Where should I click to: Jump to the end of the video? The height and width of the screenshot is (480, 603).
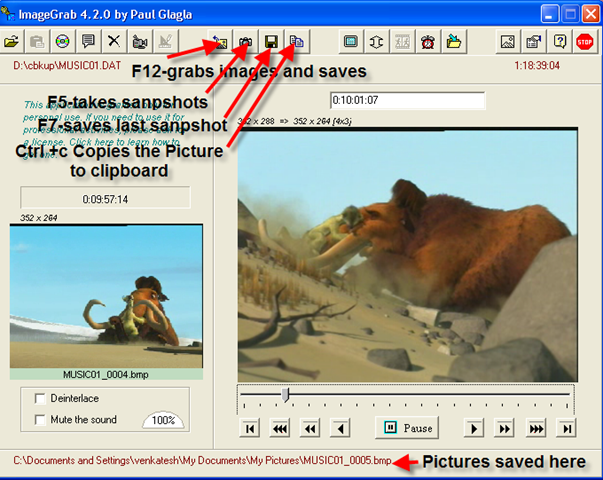[x=566, y=428]
